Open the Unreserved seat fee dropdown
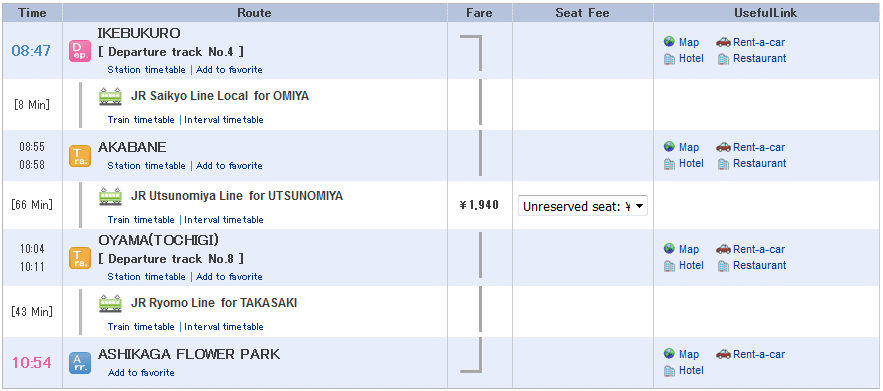 (582, 207)
